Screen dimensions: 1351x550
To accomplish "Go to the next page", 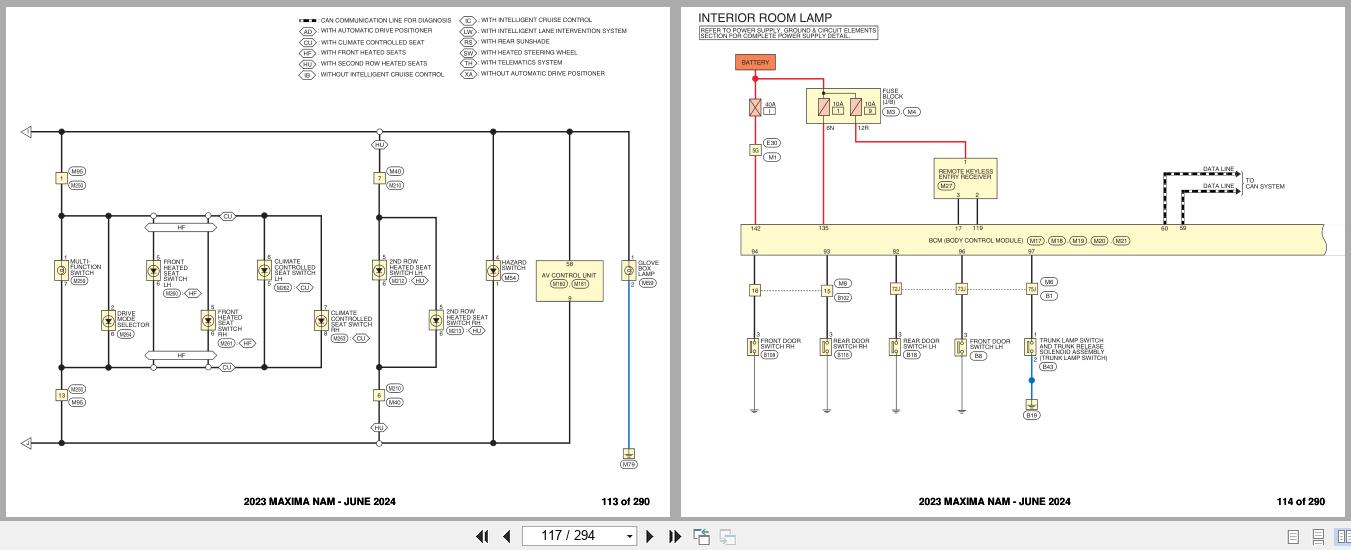I will 650,536.
